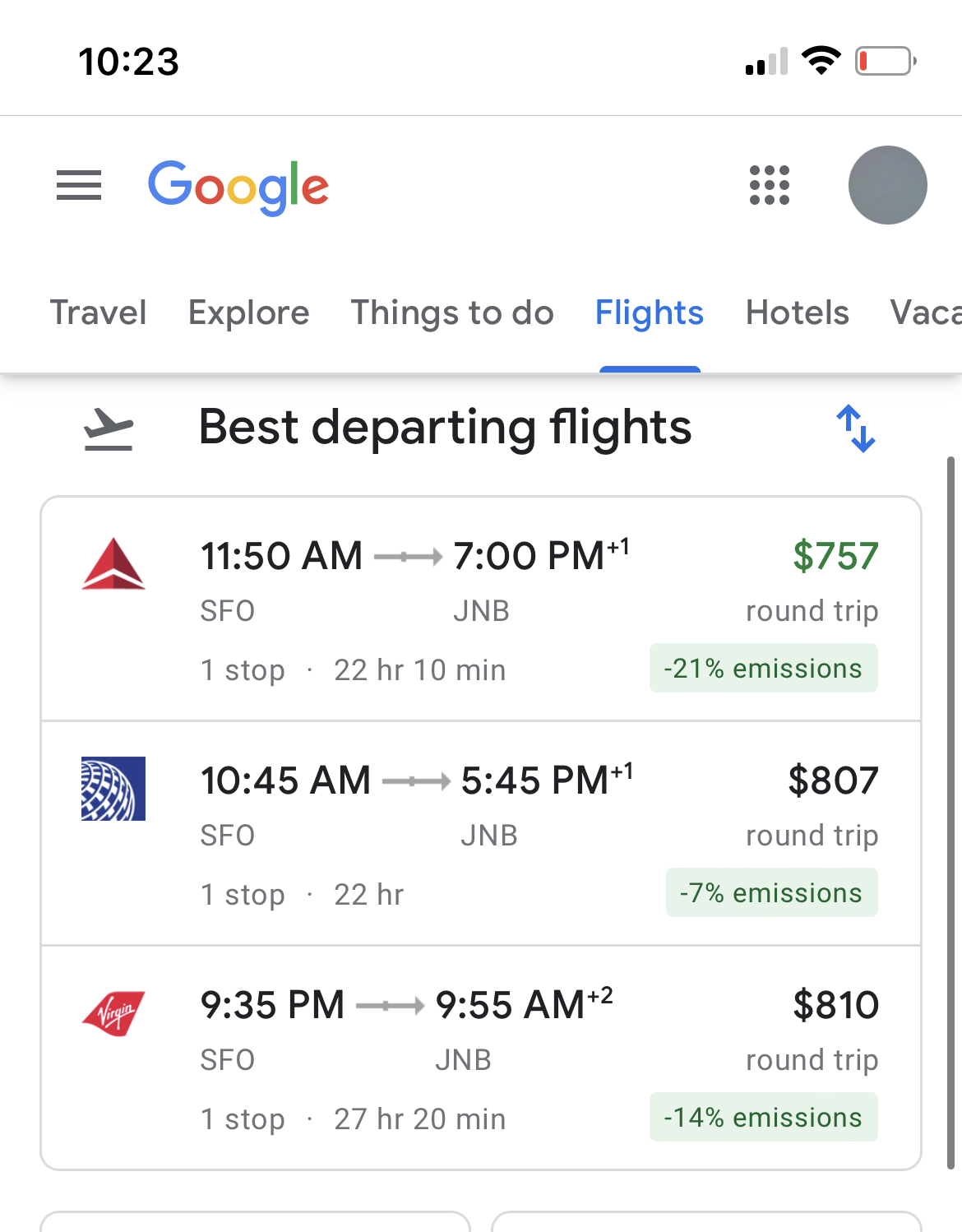Screen dimensions: 962x1232
Task: Tap the departing plane icon
Action: [x=109, y=428]
